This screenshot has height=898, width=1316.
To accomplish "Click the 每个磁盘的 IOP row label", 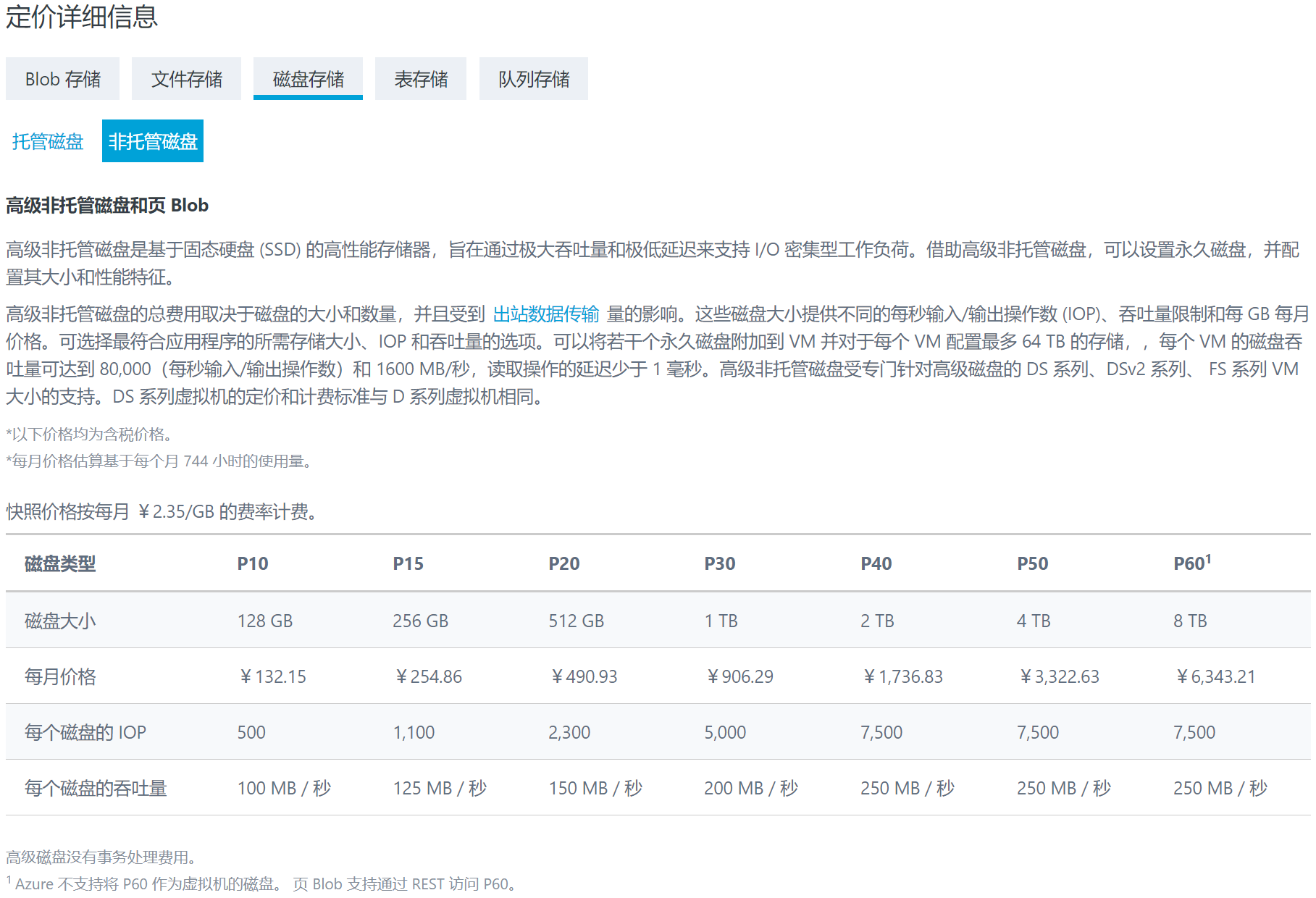I will (x=85, y=732).
